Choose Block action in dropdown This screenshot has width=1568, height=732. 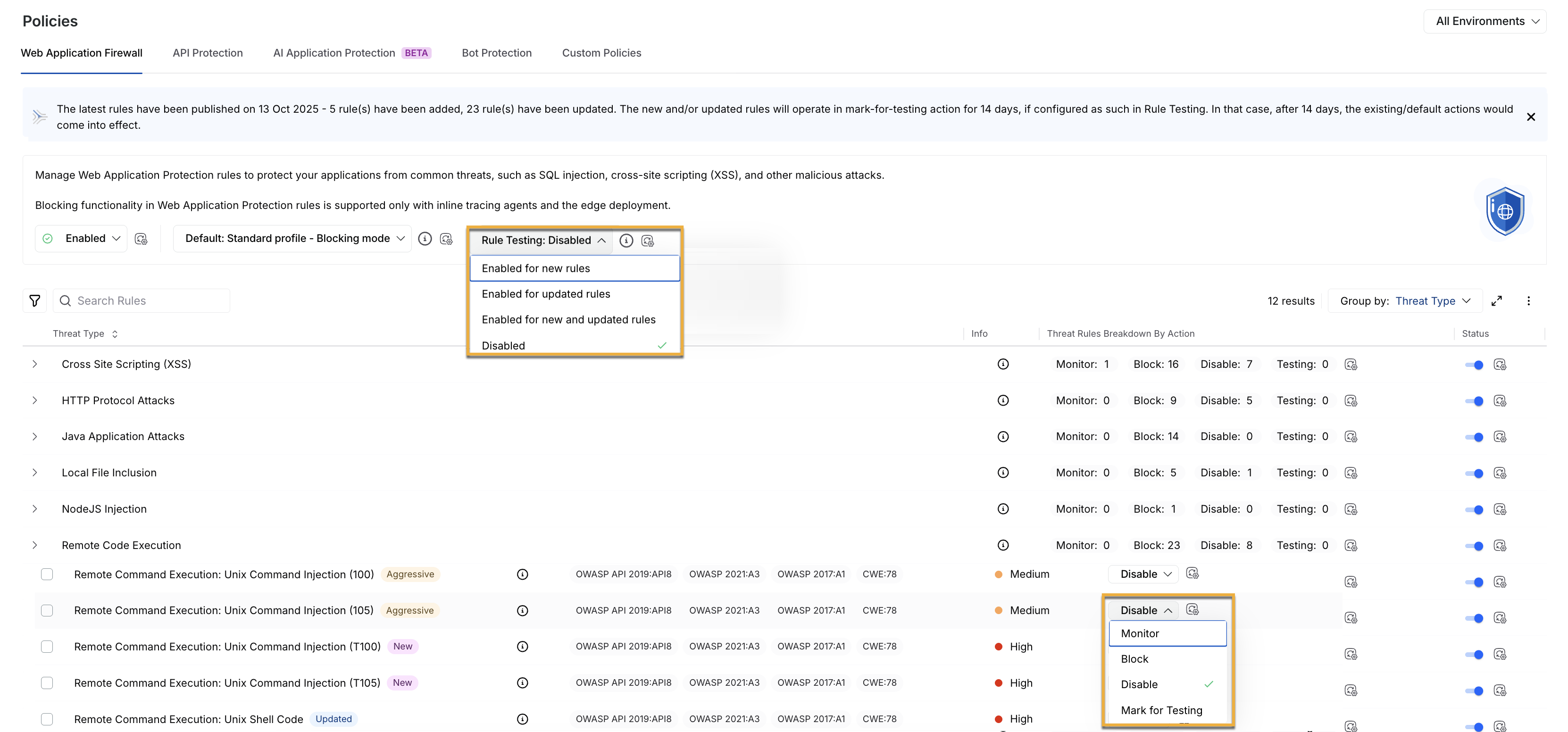(x=1168, y=659)
